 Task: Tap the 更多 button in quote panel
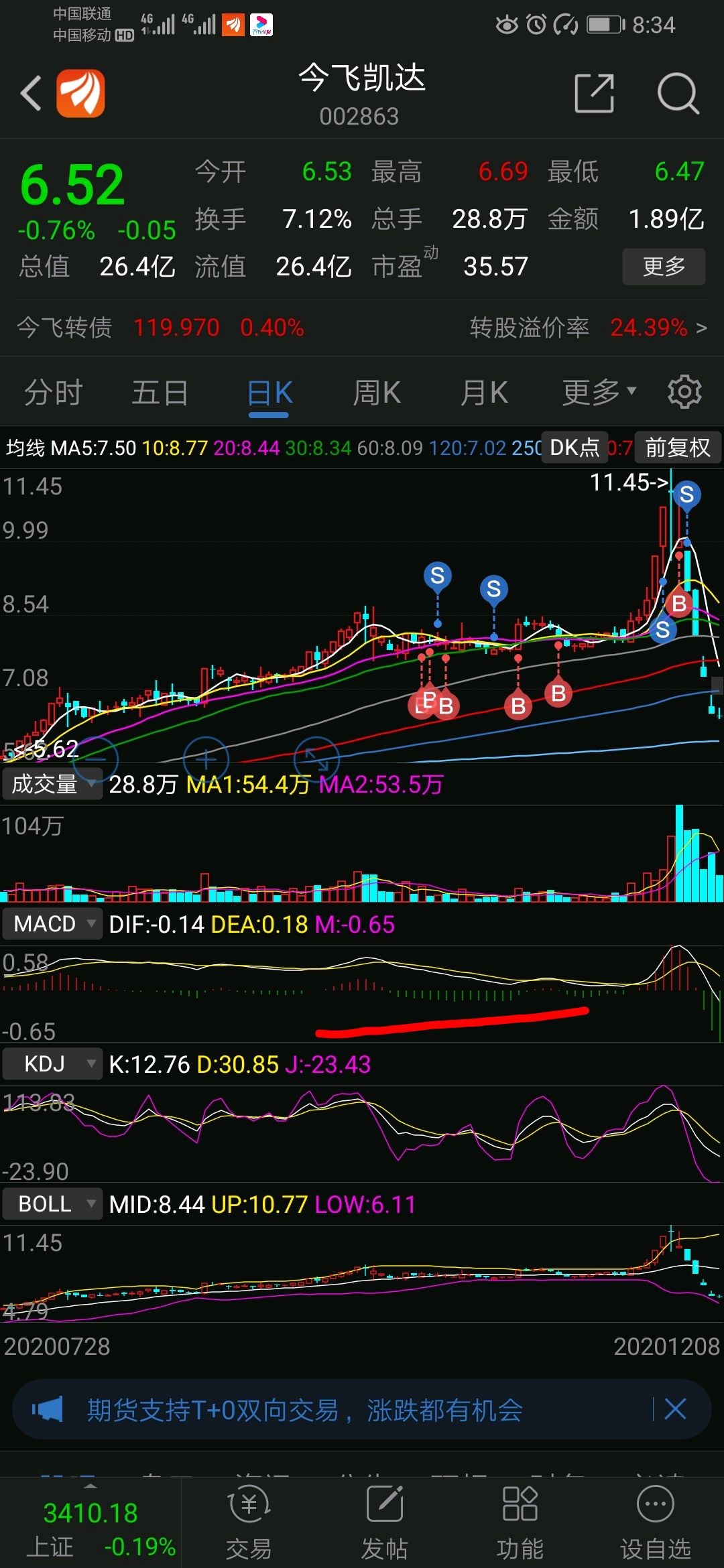coord(664,267)
